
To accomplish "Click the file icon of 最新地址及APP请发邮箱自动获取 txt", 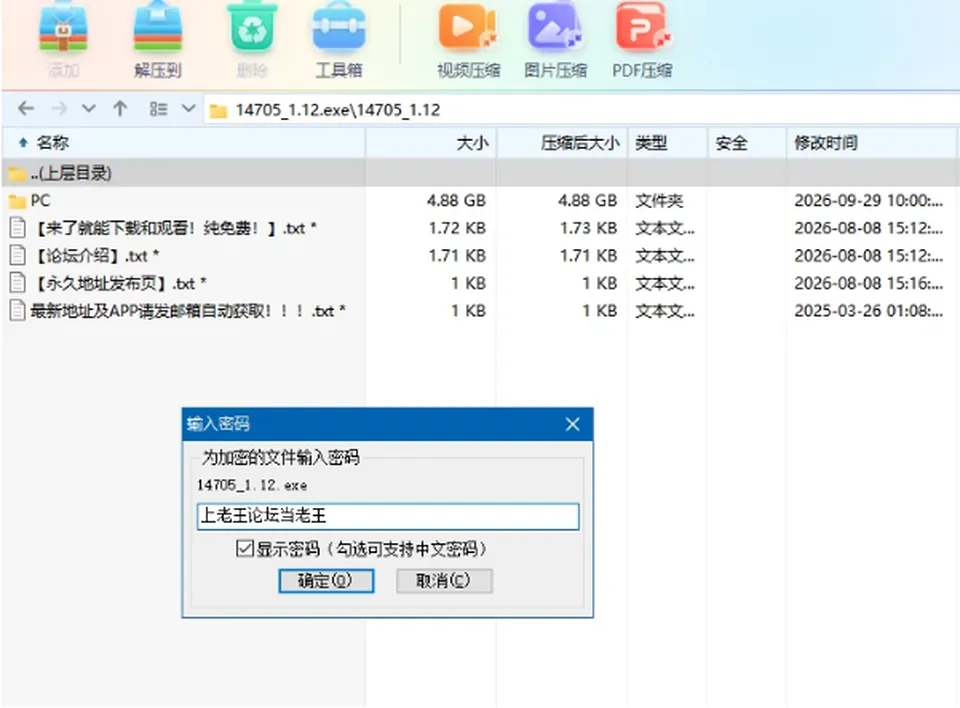I will click(x=18, y=310).
